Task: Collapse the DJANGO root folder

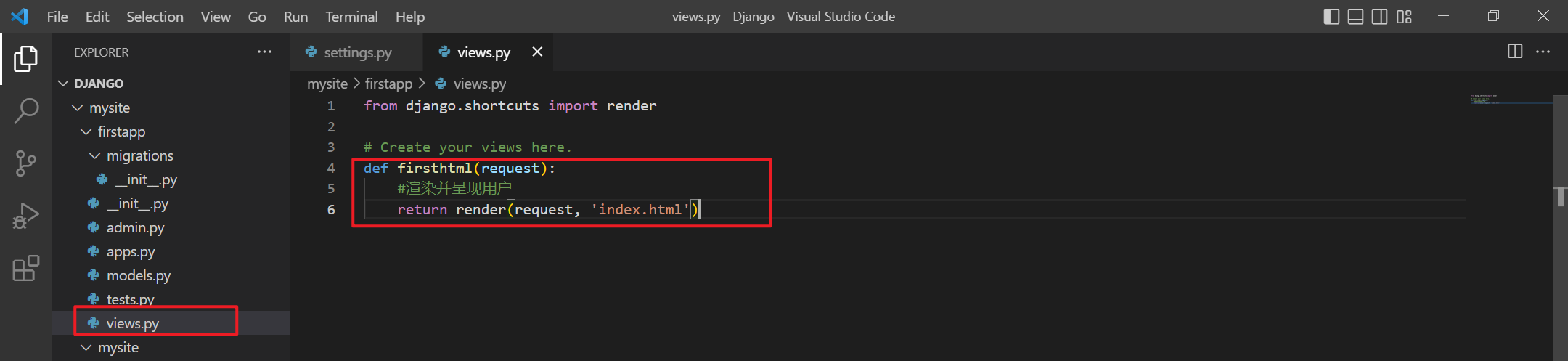Action: tap(64, 84)
